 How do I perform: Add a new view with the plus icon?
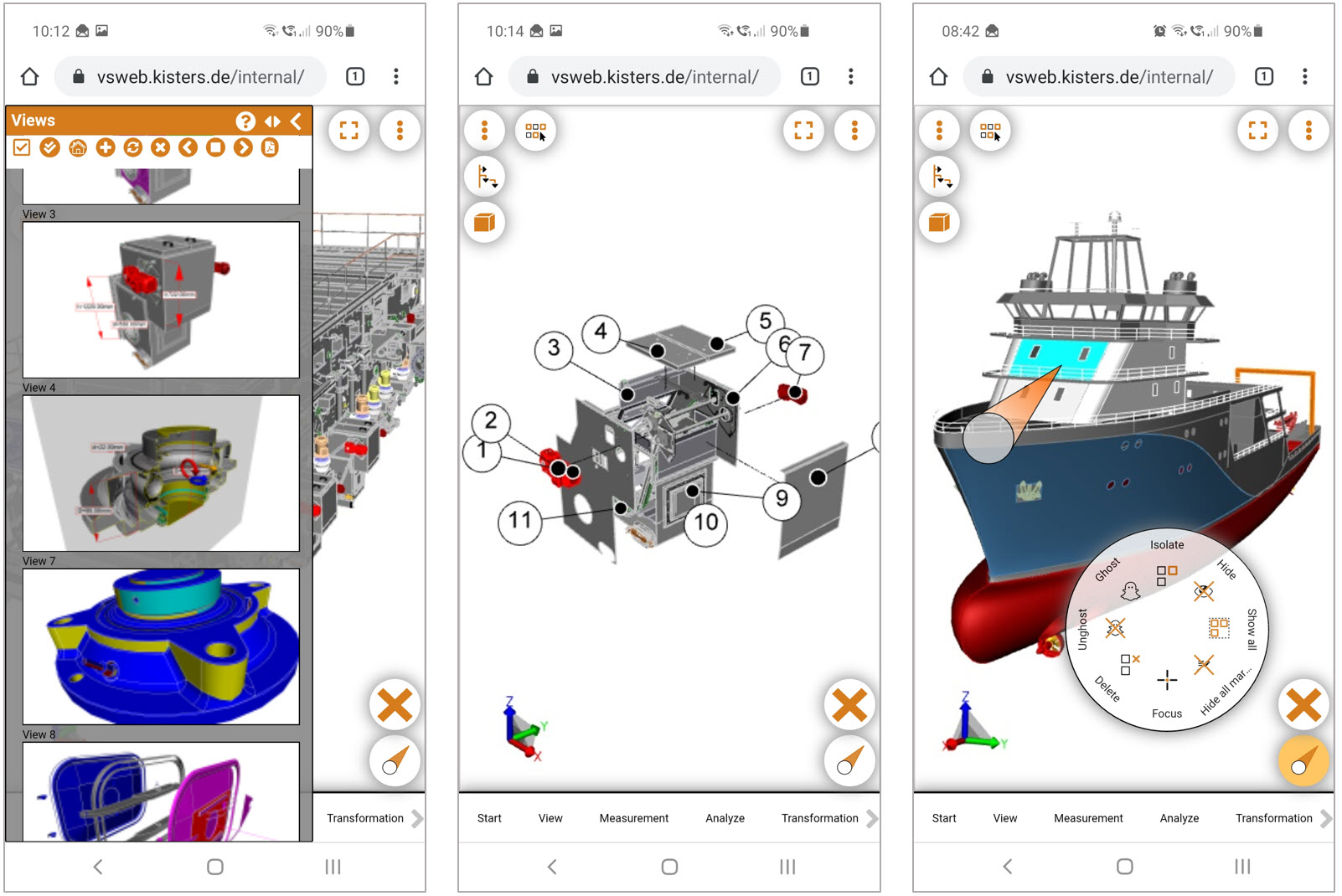click(x=106, y=148)
